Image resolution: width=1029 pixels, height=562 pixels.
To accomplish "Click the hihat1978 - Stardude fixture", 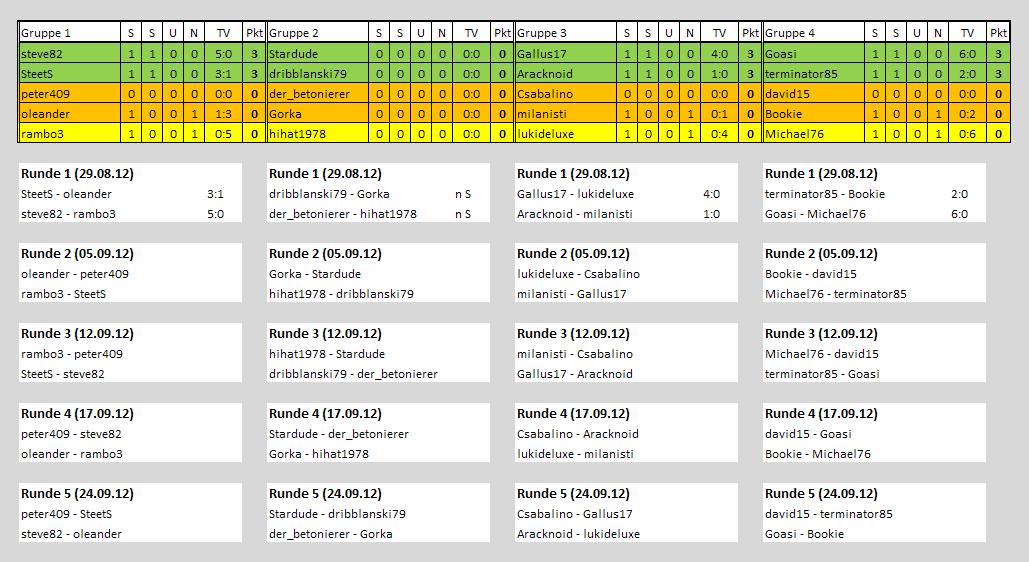I will pos(327,354).
